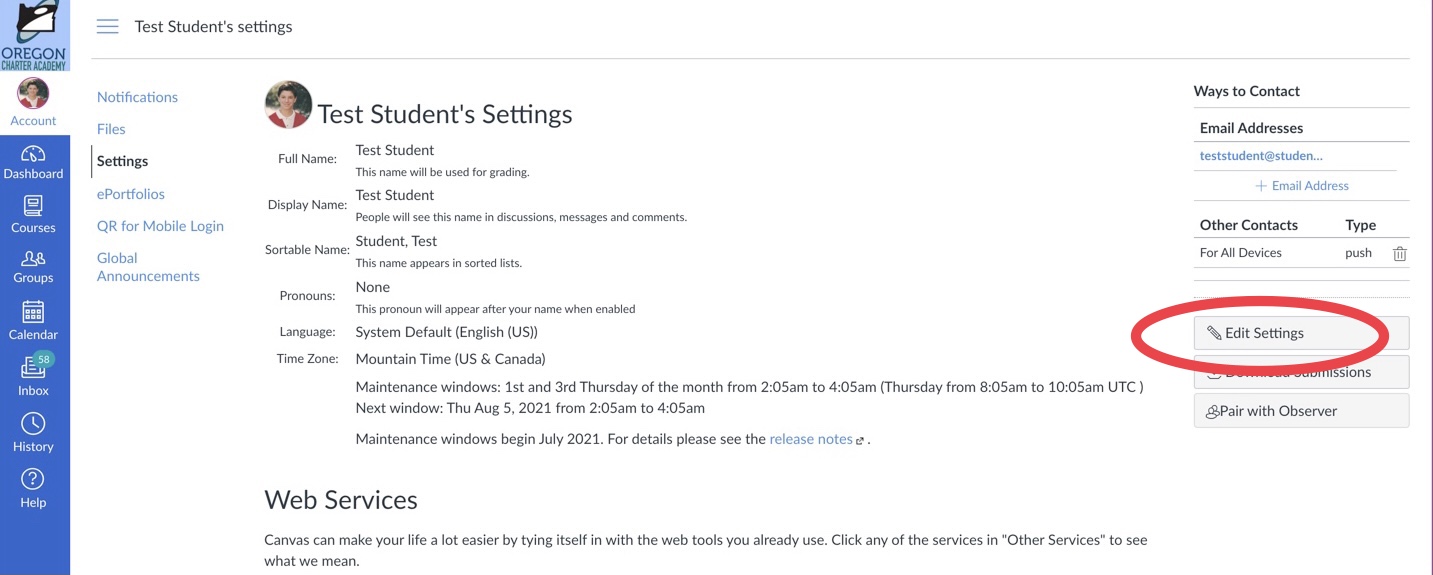1433x575 pixels.
Task: Toggle the hamburger navigation menu
Action: tap(107, 27)
